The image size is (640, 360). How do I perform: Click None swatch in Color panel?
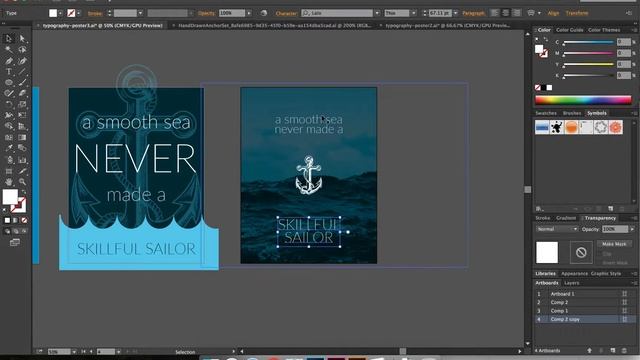tap(538, 88)
